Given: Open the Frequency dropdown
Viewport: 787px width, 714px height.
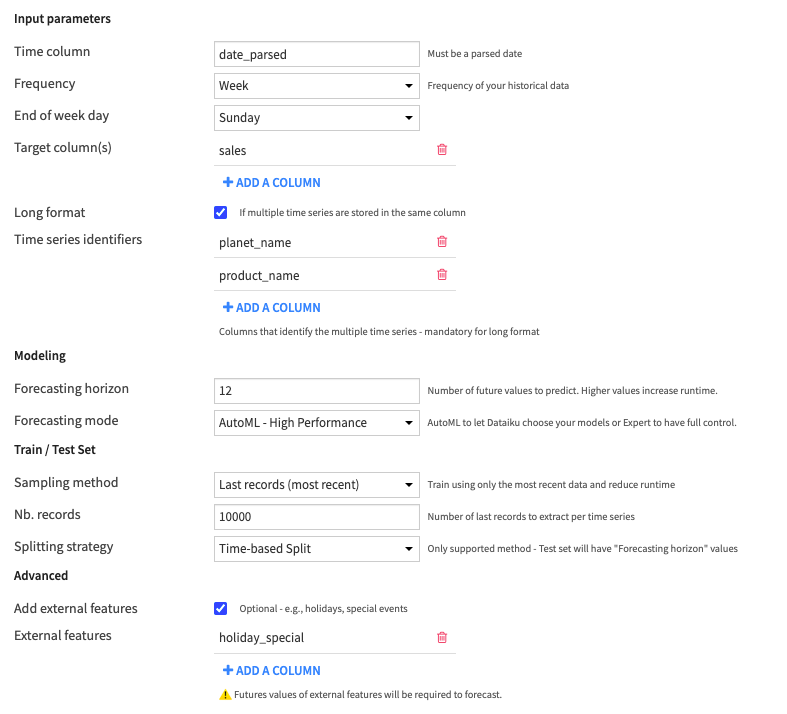Looking at the screenshot, I should coord(316,86).
